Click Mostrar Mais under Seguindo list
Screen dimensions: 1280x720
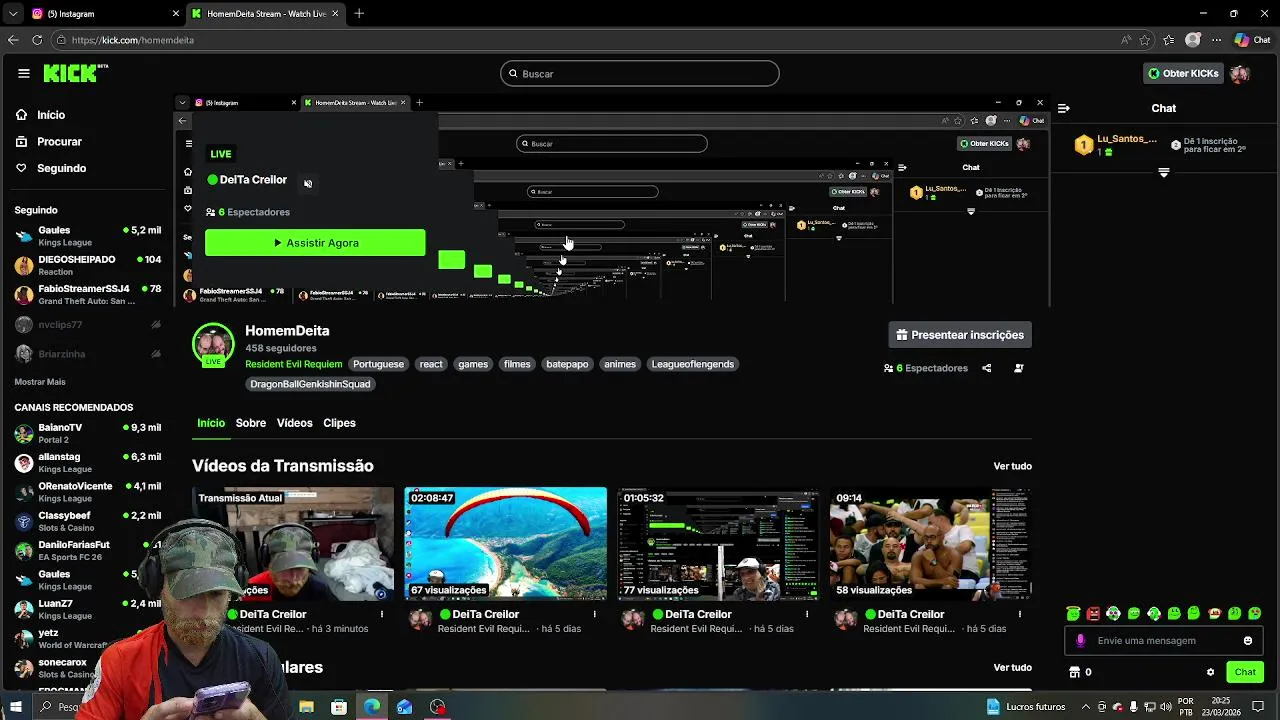tap(40, 382)
